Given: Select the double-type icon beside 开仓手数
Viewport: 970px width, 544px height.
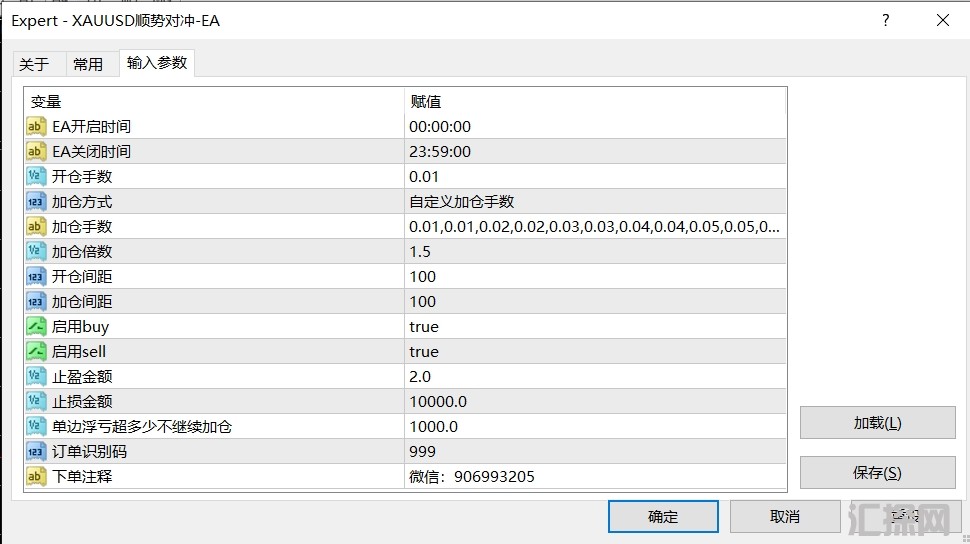Looking at the screenshot, I should [36, 177].
